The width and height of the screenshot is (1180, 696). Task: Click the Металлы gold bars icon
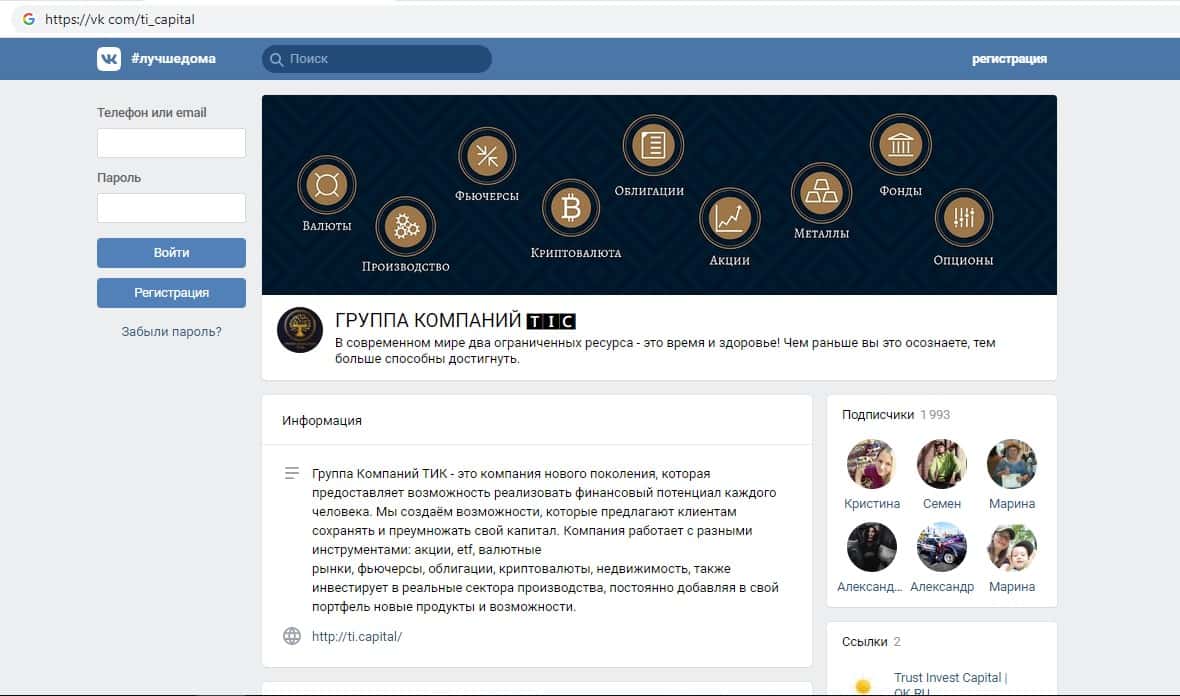click(x=821, y=193)
